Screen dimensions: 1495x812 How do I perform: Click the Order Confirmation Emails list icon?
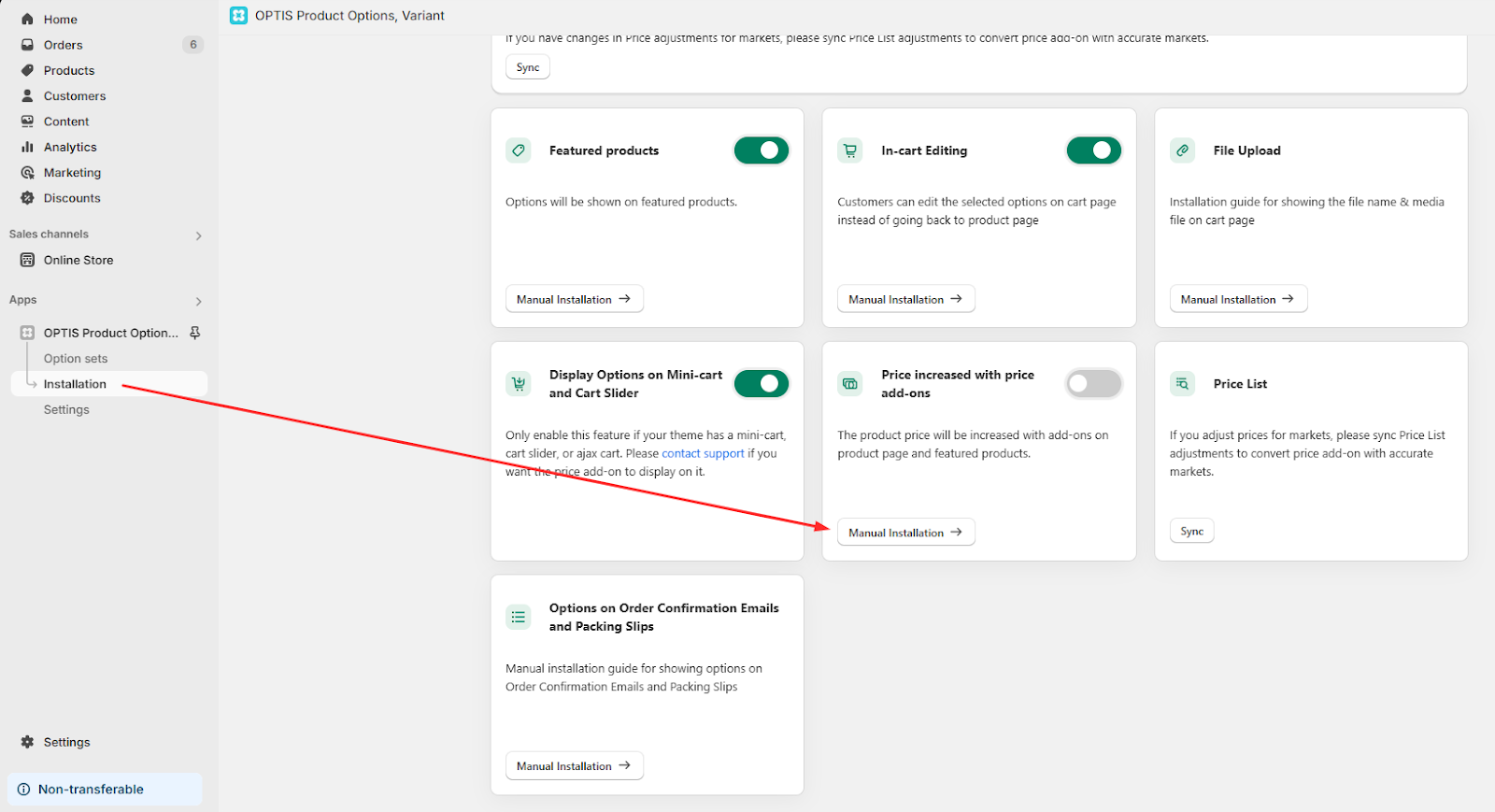[519, 617]
